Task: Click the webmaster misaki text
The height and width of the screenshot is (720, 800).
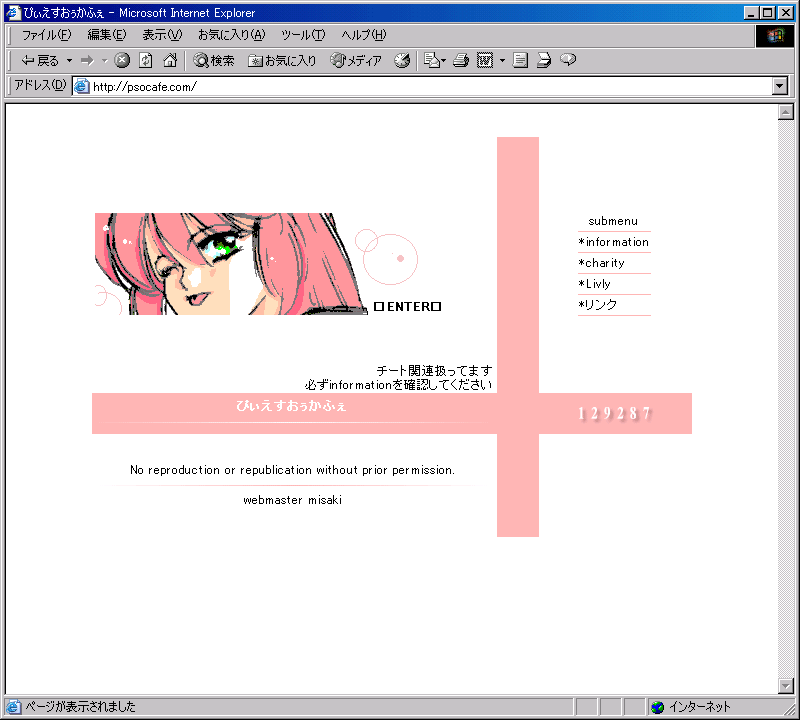Action: coord(292,500)
